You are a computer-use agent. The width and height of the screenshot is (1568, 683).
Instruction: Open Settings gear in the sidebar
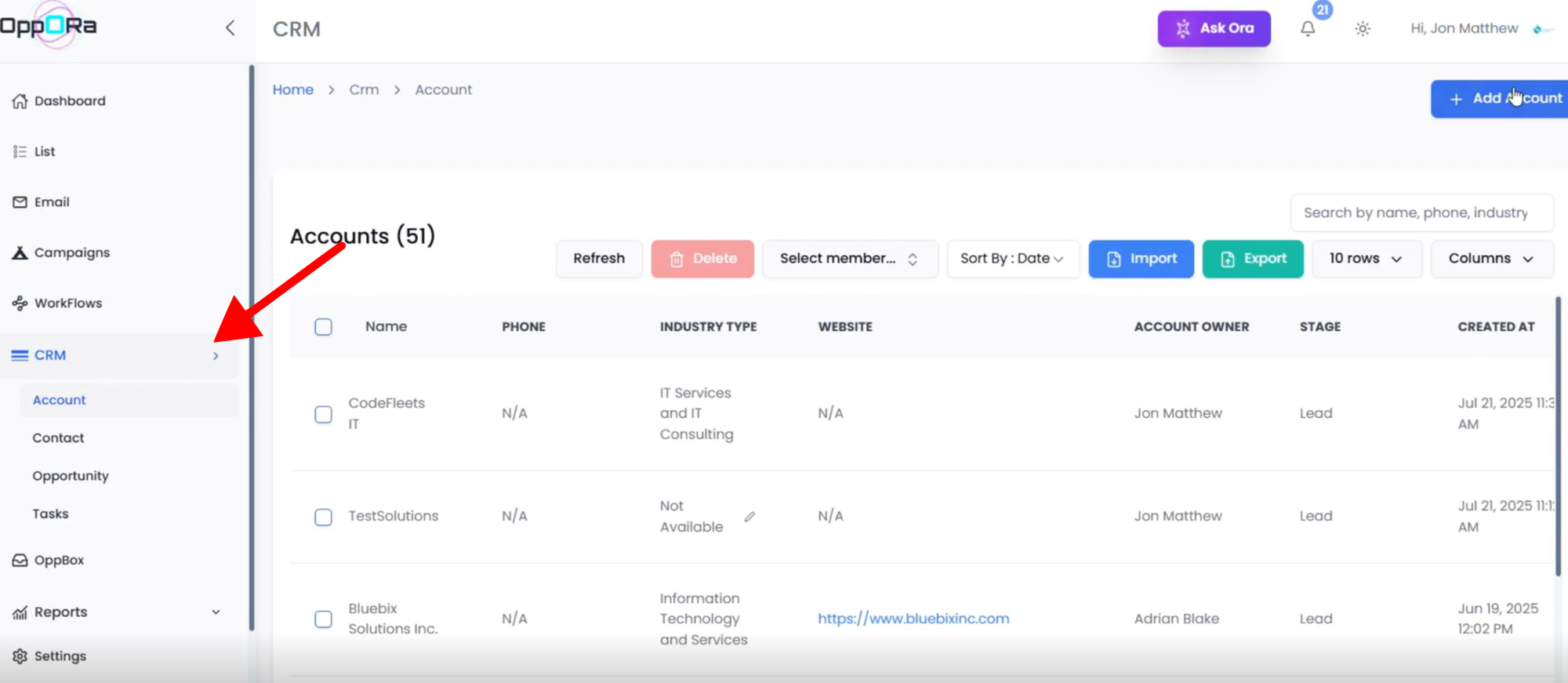point(20,656)
